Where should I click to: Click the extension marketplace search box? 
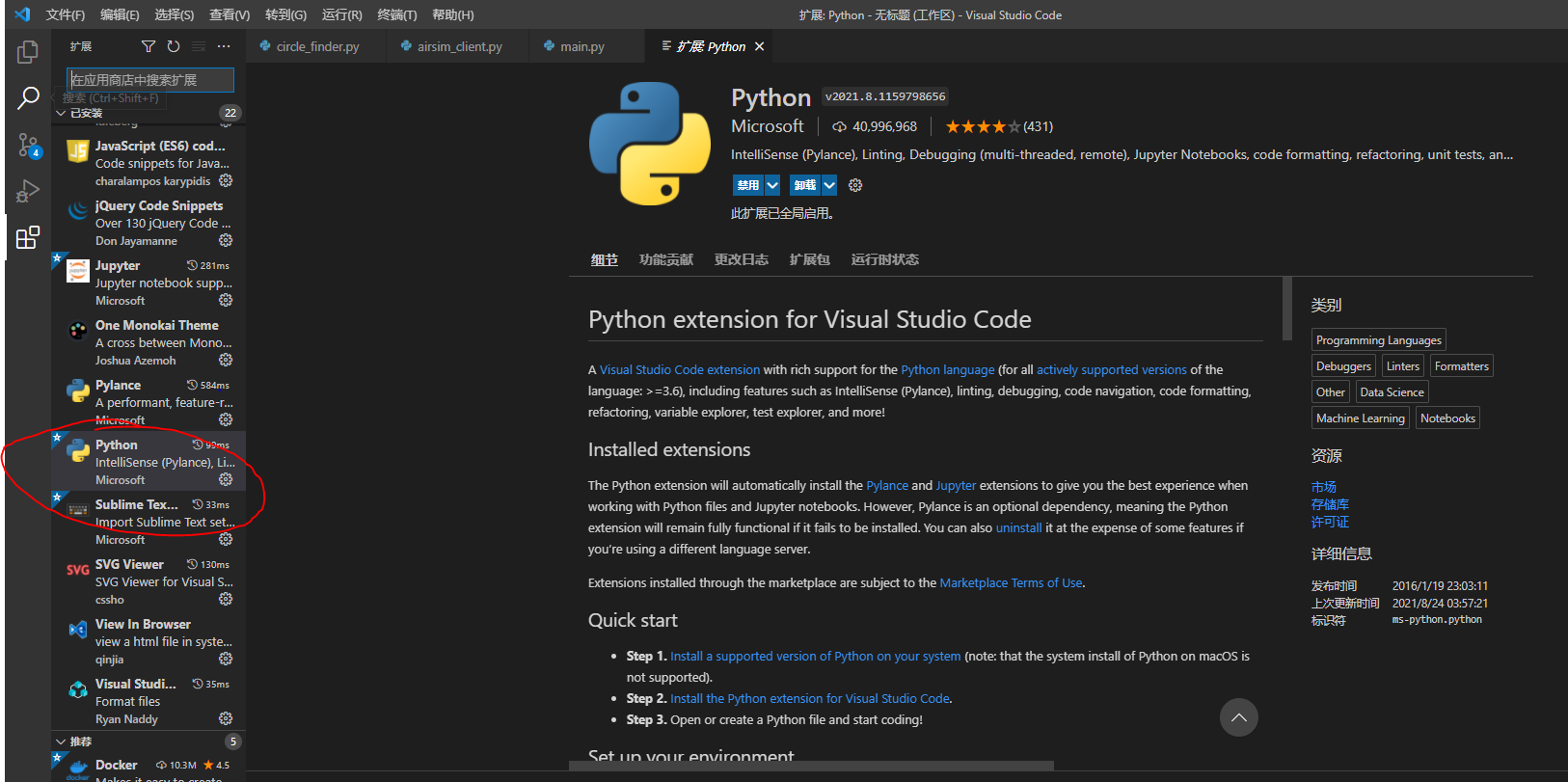pos(150,80)
